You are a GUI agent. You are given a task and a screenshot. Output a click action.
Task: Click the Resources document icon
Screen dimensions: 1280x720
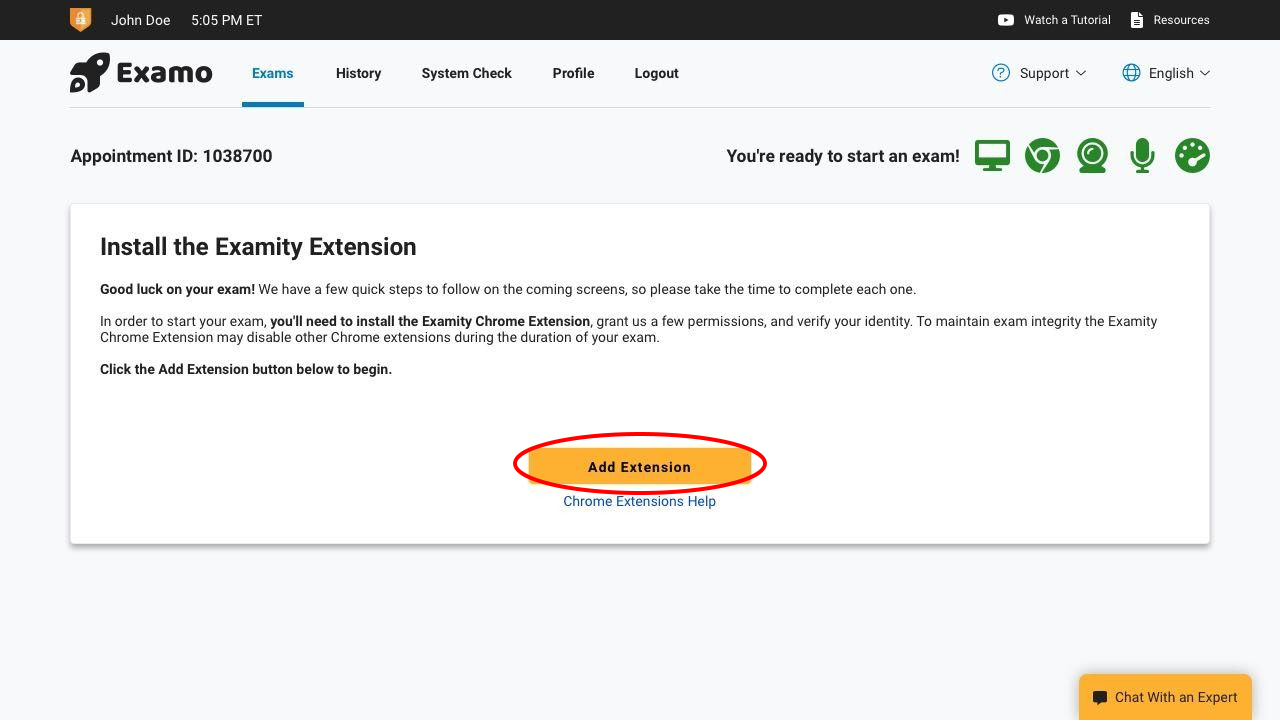pyautogui.click(x=1137, y=20)
